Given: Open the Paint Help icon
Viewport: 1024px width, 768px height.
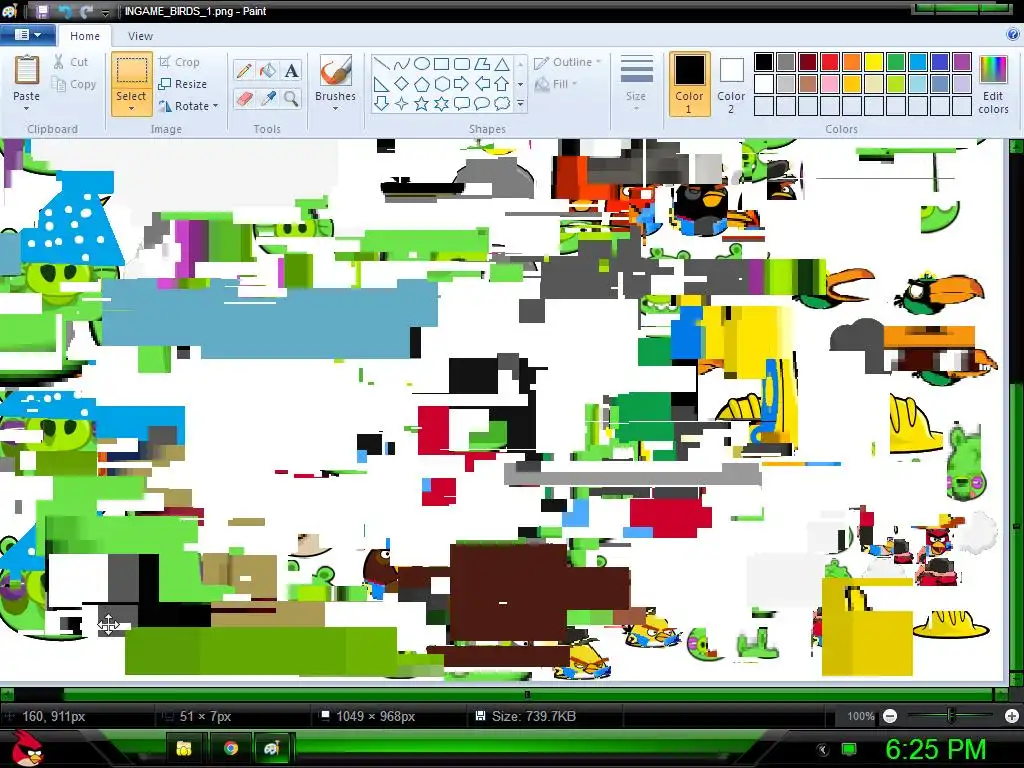Looking at the screenshot, I should (x=1014, y=35).
